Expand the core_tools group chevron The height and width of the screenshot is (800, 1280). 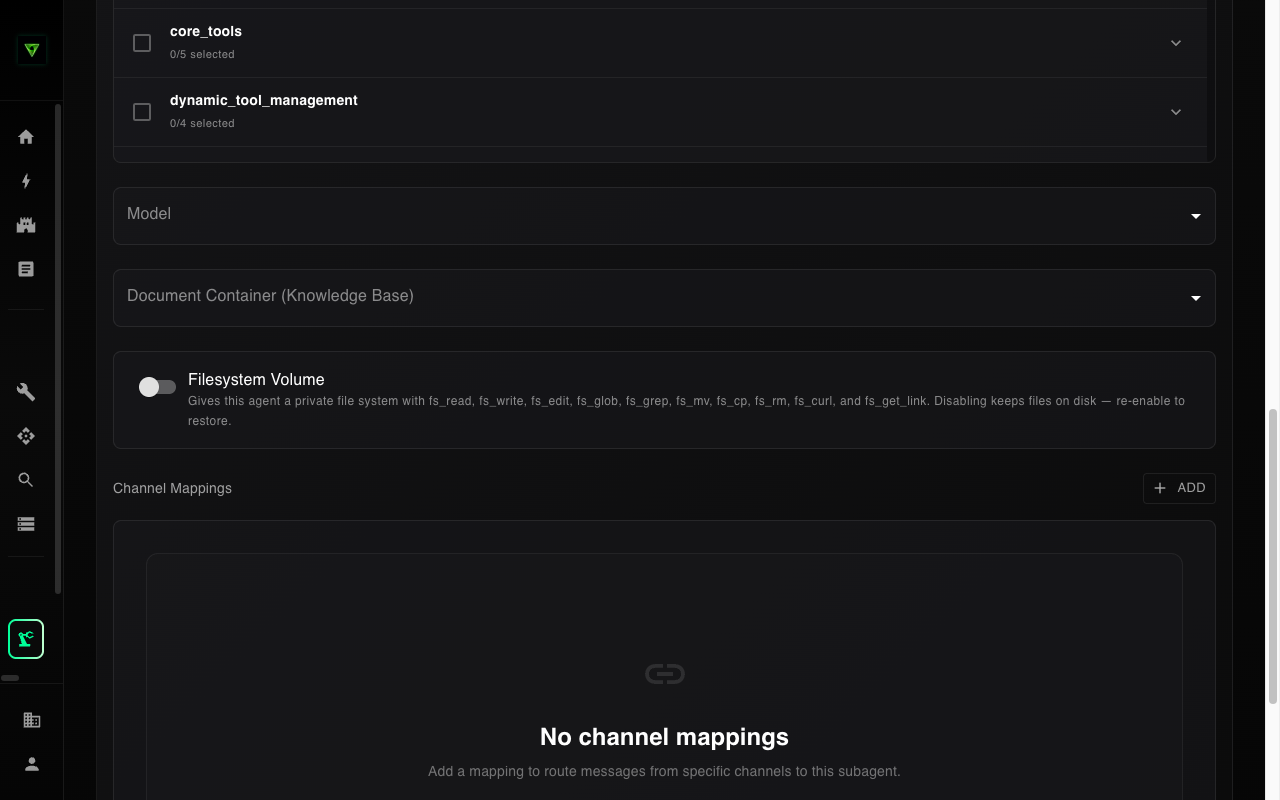1176,43
